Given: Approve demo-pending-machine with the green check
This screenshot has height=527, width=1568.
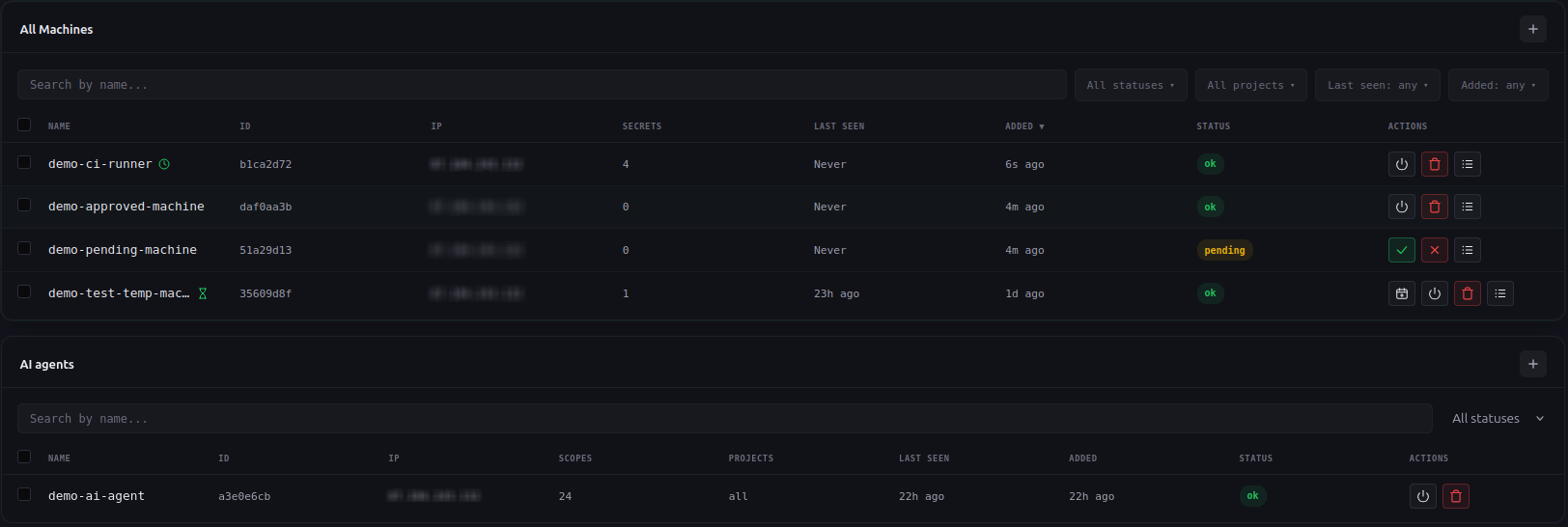Looking at the screenshot, I should point(1402,250).
